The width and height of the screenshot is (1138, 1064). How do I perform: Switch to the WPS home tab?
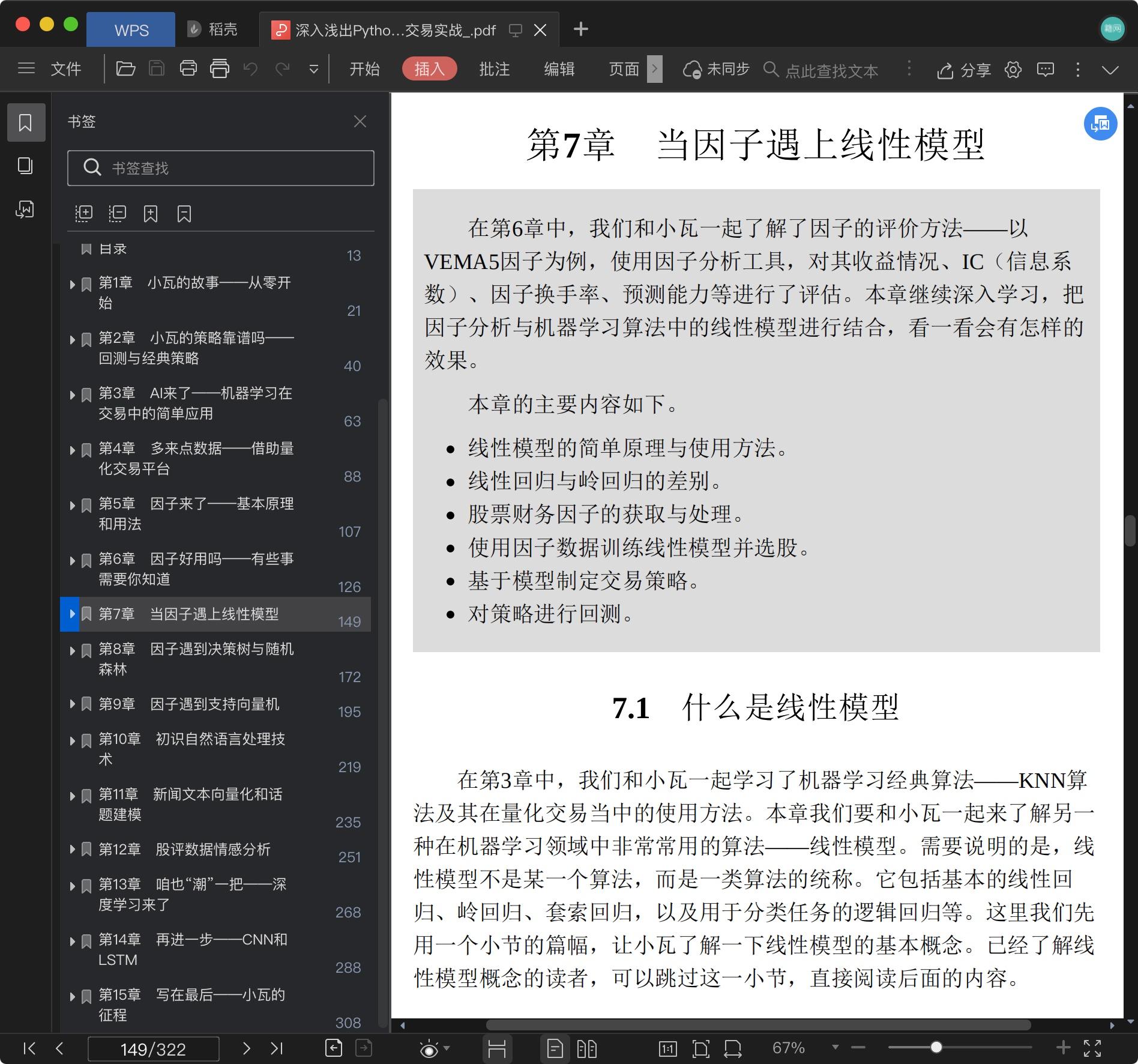point(131,29)
